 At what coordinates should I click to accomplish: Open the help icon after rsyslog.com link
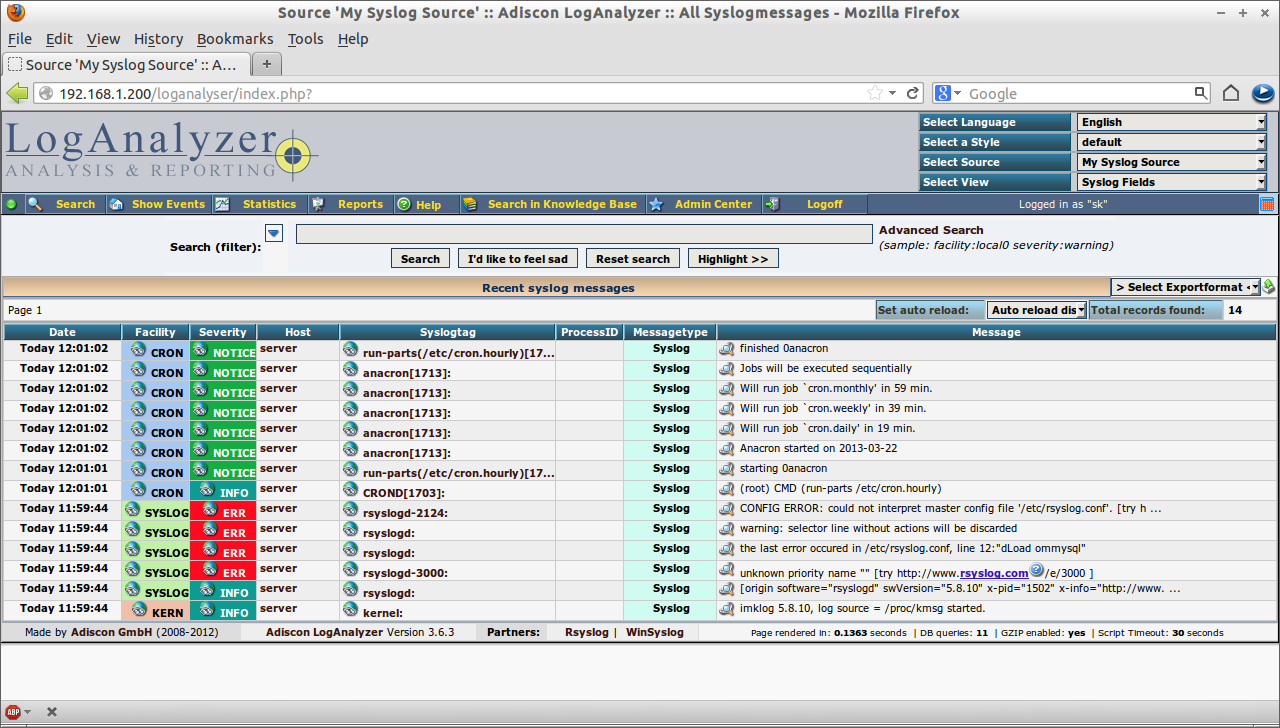(1037, 570)
